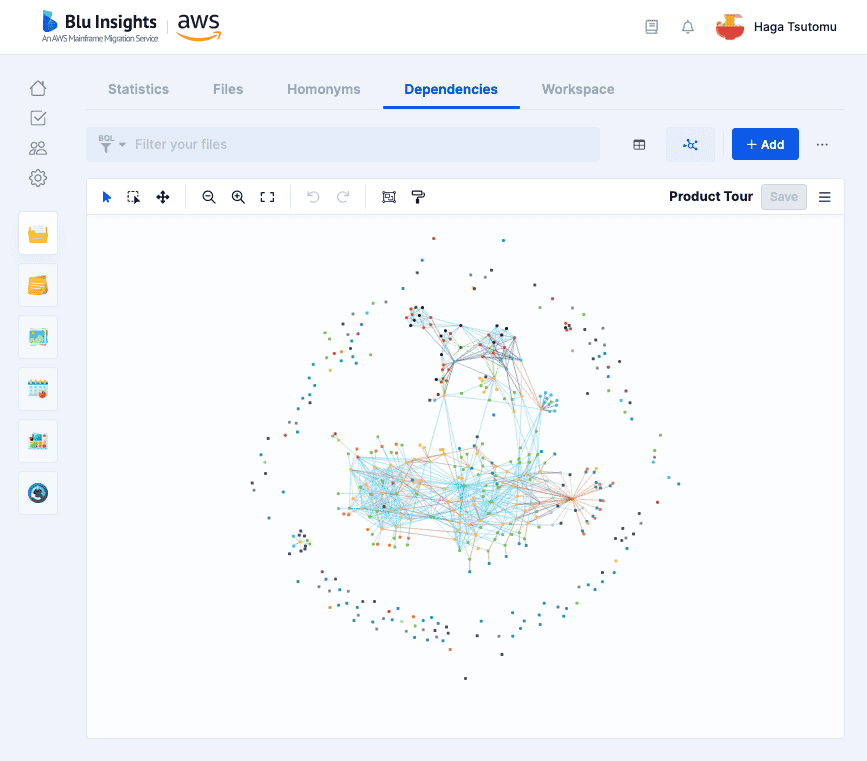
Task: Open the home icon in sidebar
Action: coord(38,88)
